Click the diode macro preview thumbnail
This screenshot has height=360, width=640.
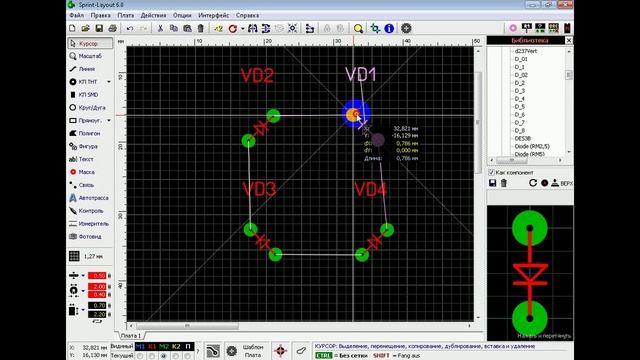[530, 273]
